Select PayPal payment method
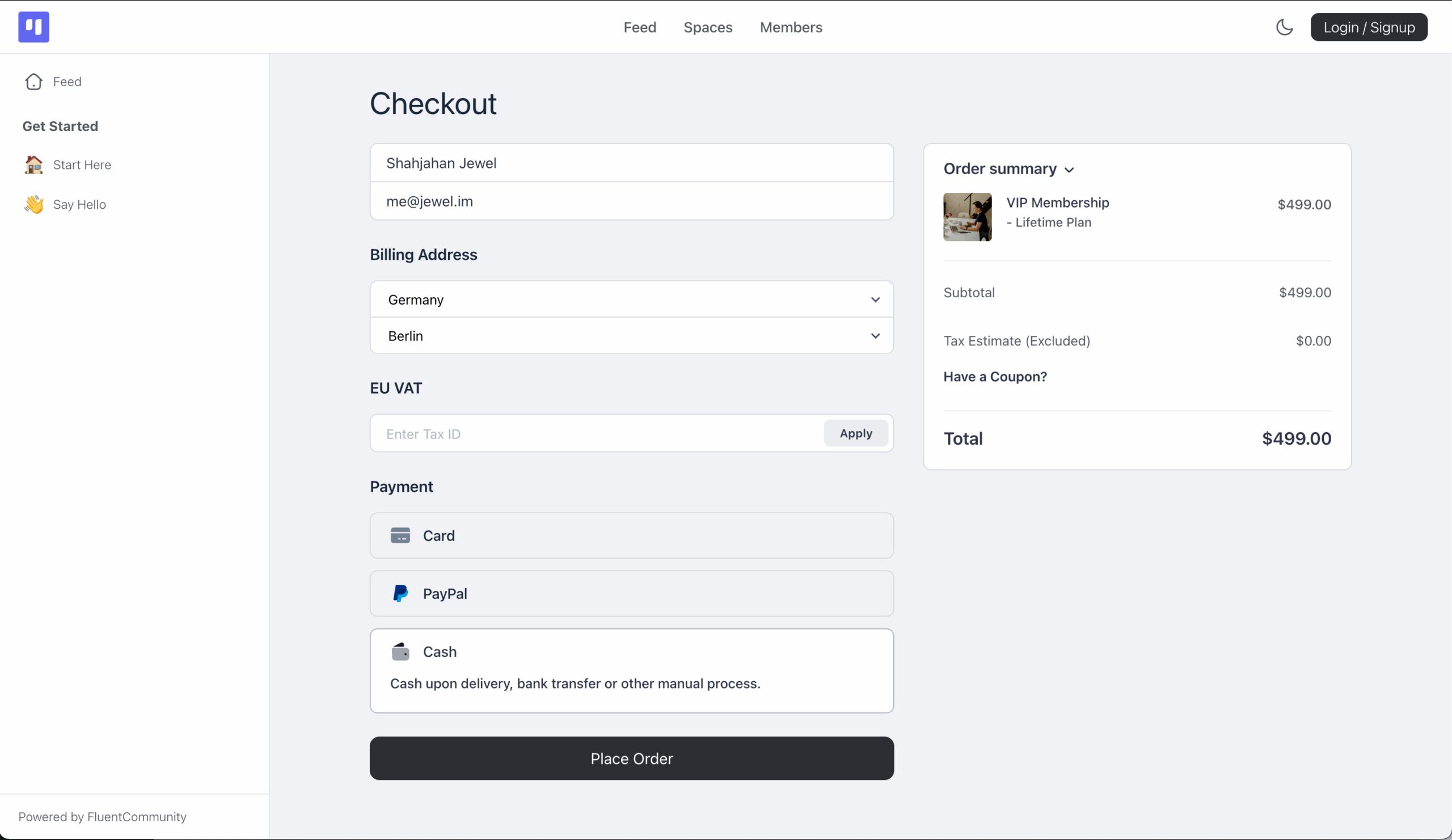 coord(631,593)
